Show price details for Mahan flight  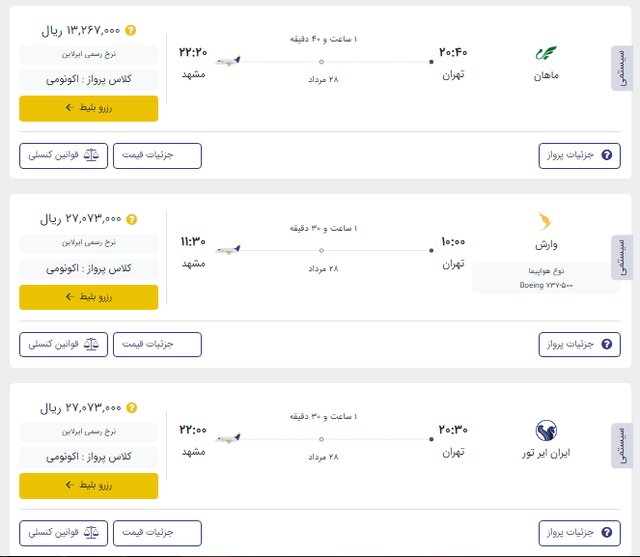(x=157, y=156)
